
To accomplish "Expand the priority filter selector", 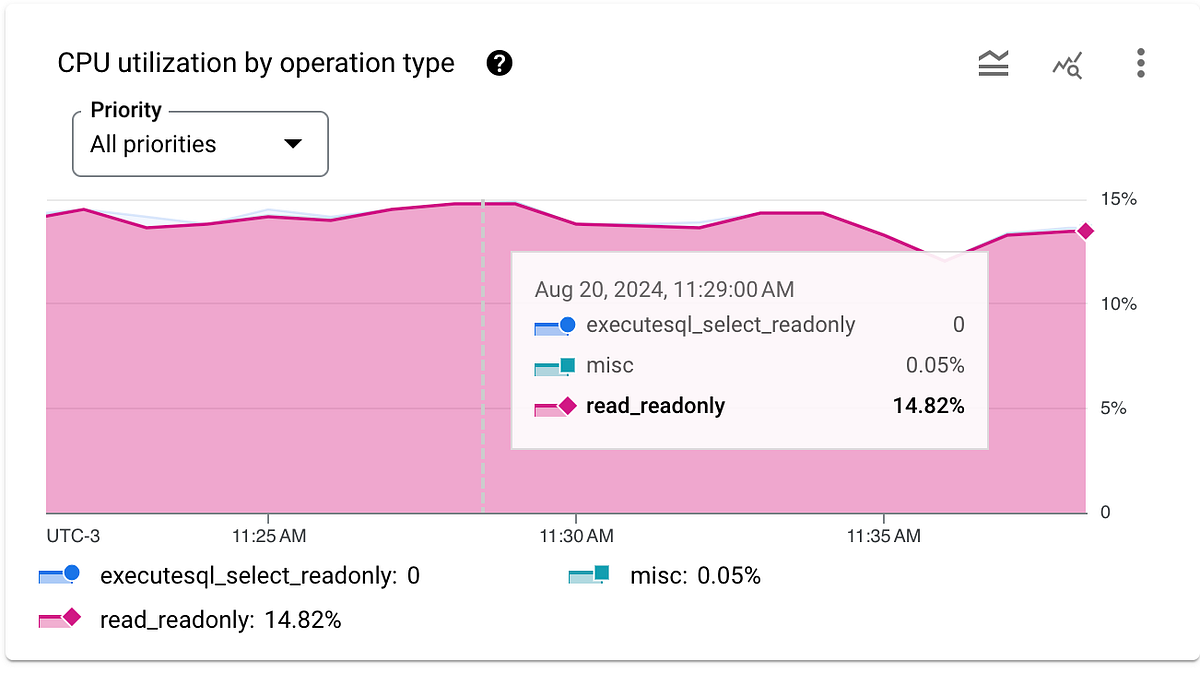I will (200, 143).
